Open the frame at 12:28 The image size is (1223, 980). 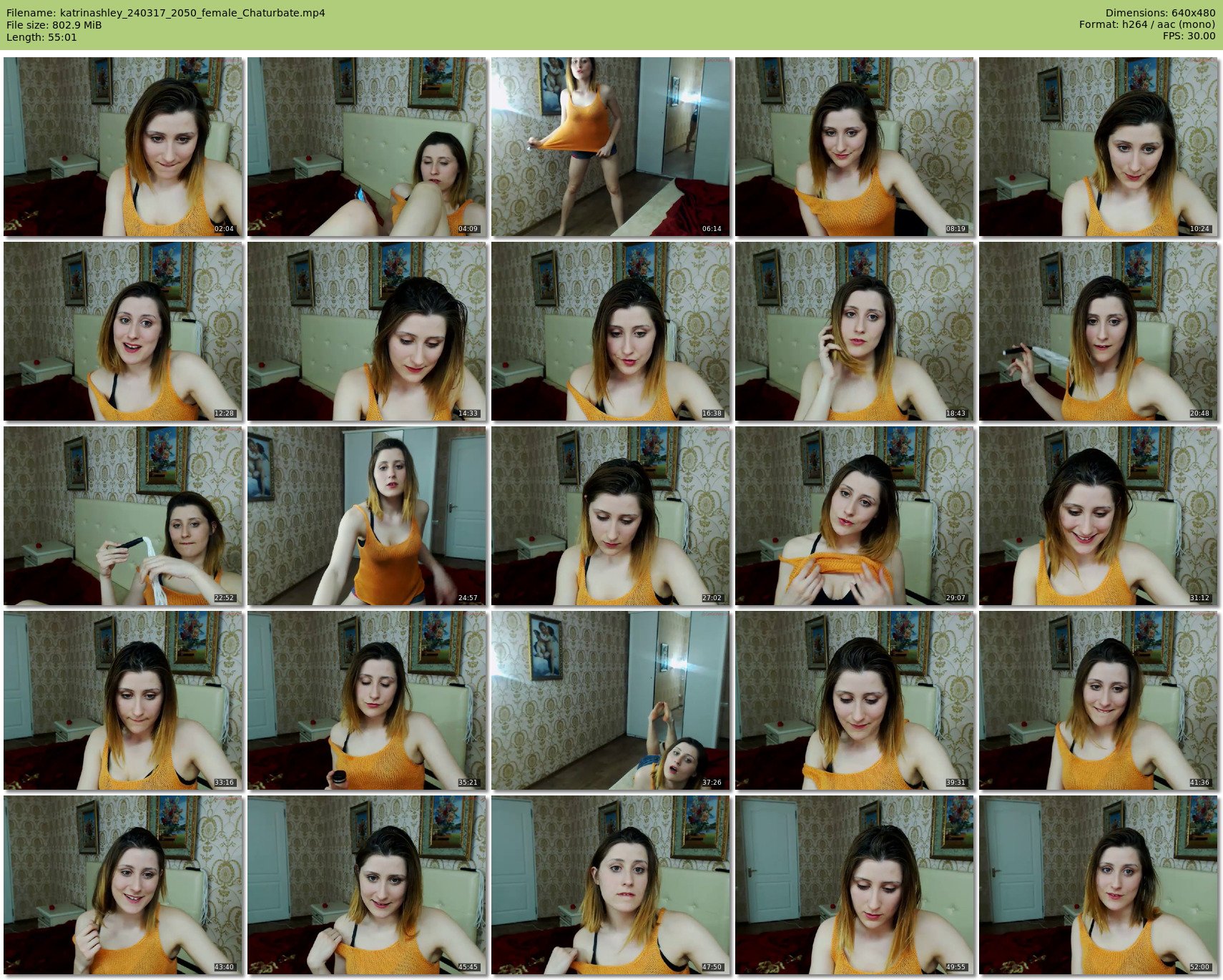click(122, 331)
